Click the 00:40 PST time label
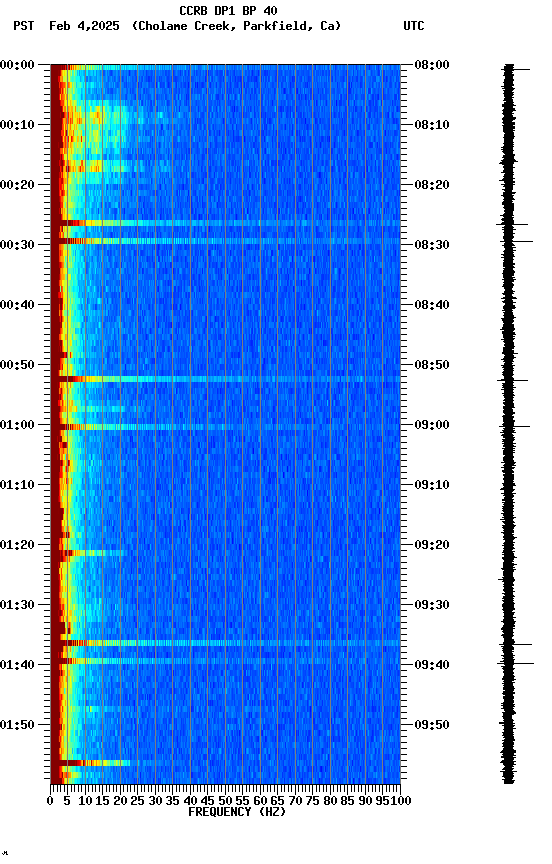This screenshot has width=552, height=864. point(17,305)
